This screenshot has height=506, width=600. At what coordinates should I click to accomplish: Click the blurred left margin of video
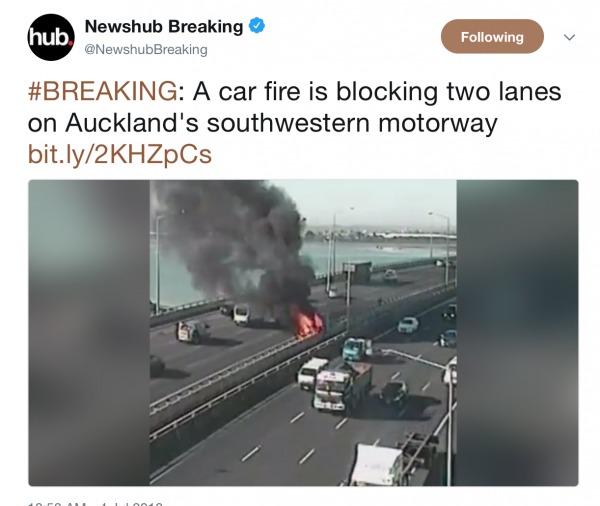89,333
